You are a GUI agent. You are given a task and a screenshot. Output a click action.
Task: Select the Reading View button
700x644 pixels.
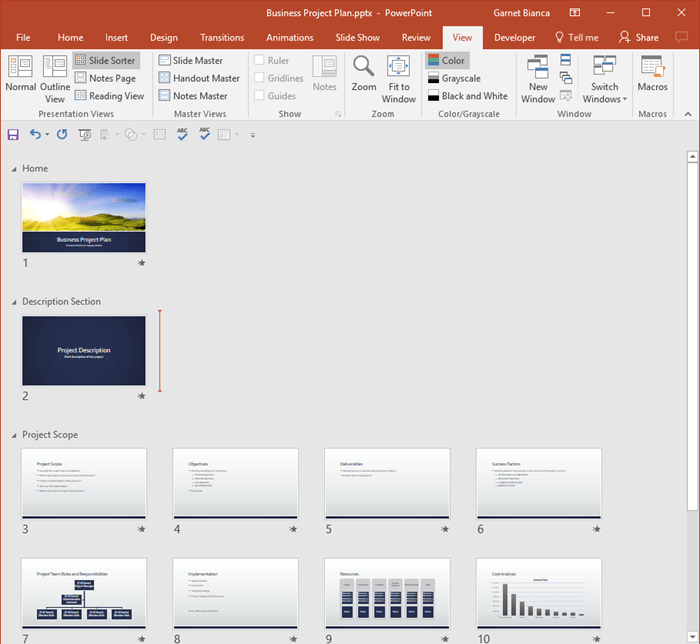(x=109, y=96)
